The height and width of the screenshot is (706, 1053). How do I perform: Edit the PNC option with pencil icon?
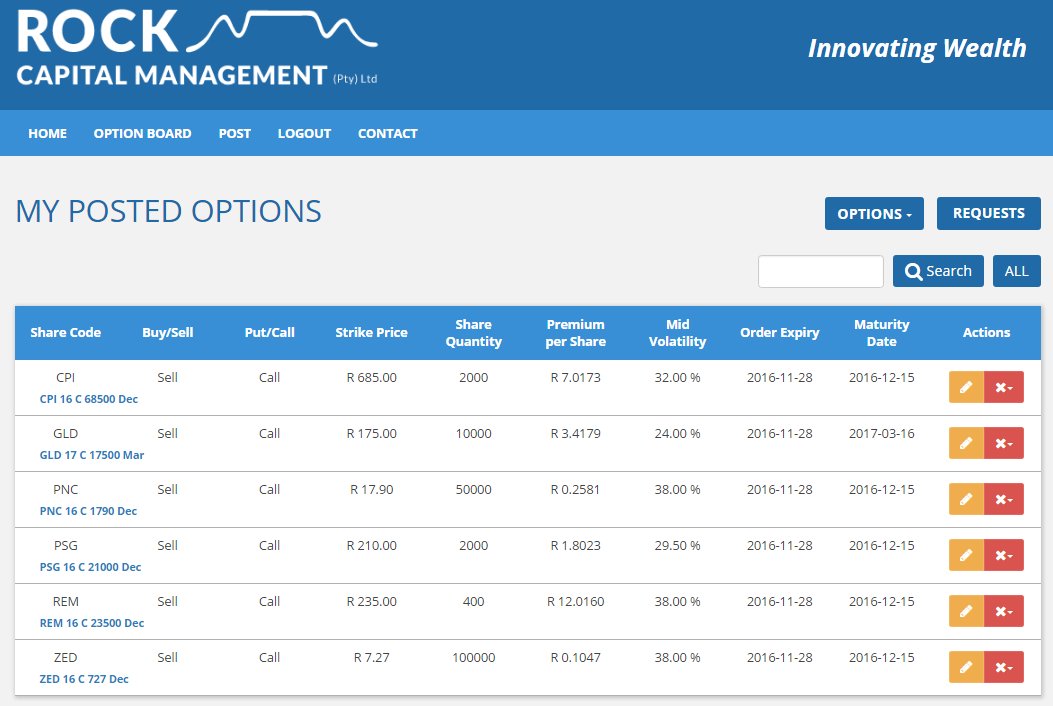click(x=966, y=499)
